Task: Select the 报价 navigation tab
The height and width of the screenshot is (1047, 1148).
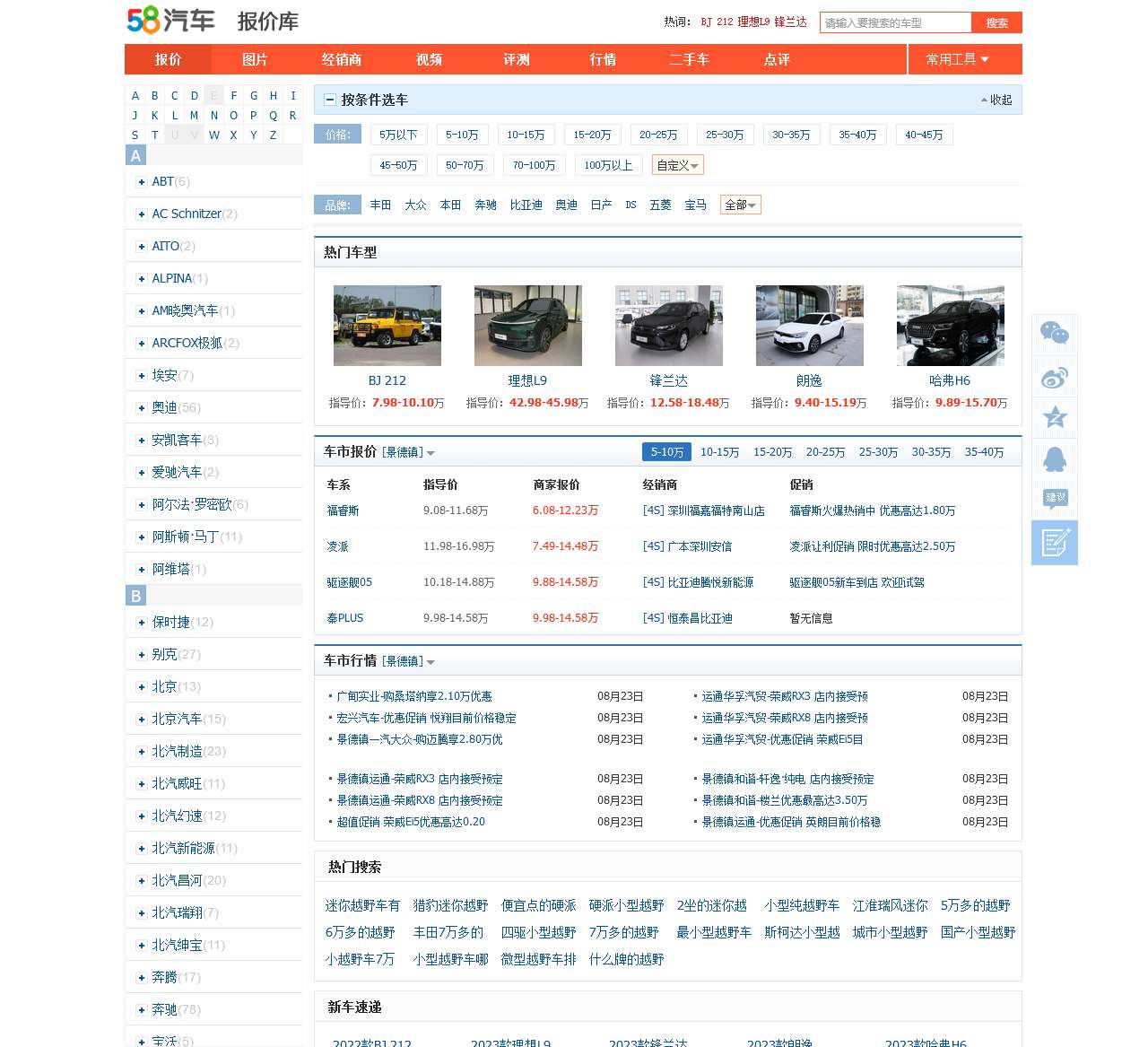Action: point(168,59)
